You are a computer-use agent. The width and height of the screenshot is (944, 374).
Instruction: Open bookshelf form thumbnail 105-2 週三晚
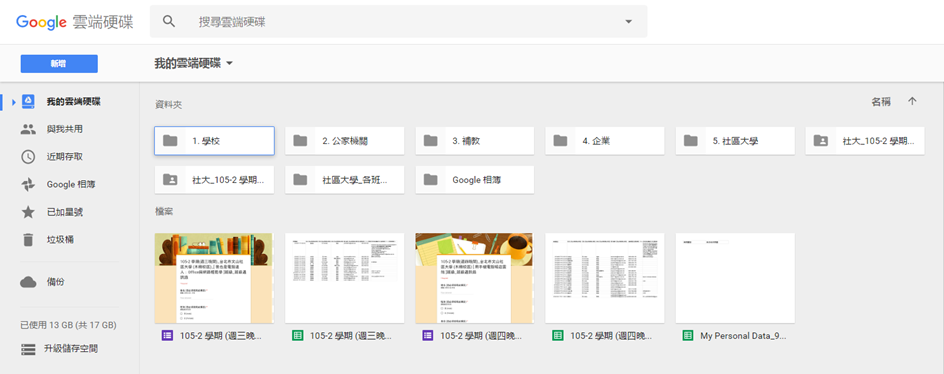(214, 278)
